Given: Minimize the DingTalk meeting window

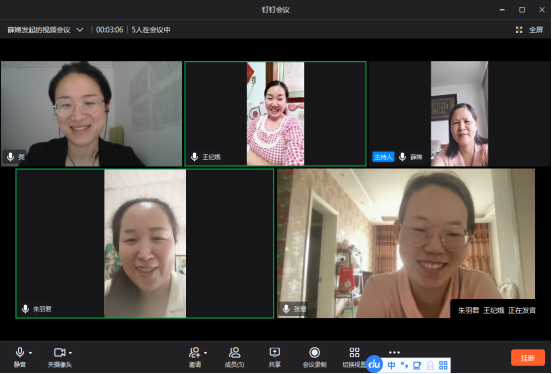Looking at the screenshot, I should tap(502, 10).
